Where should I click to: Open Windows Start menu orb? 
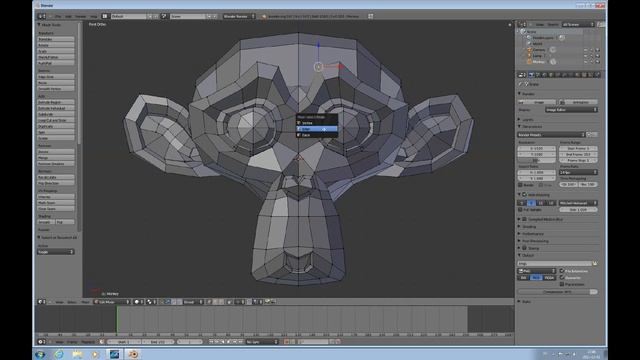pyautogui.click(x=40, y=354)
